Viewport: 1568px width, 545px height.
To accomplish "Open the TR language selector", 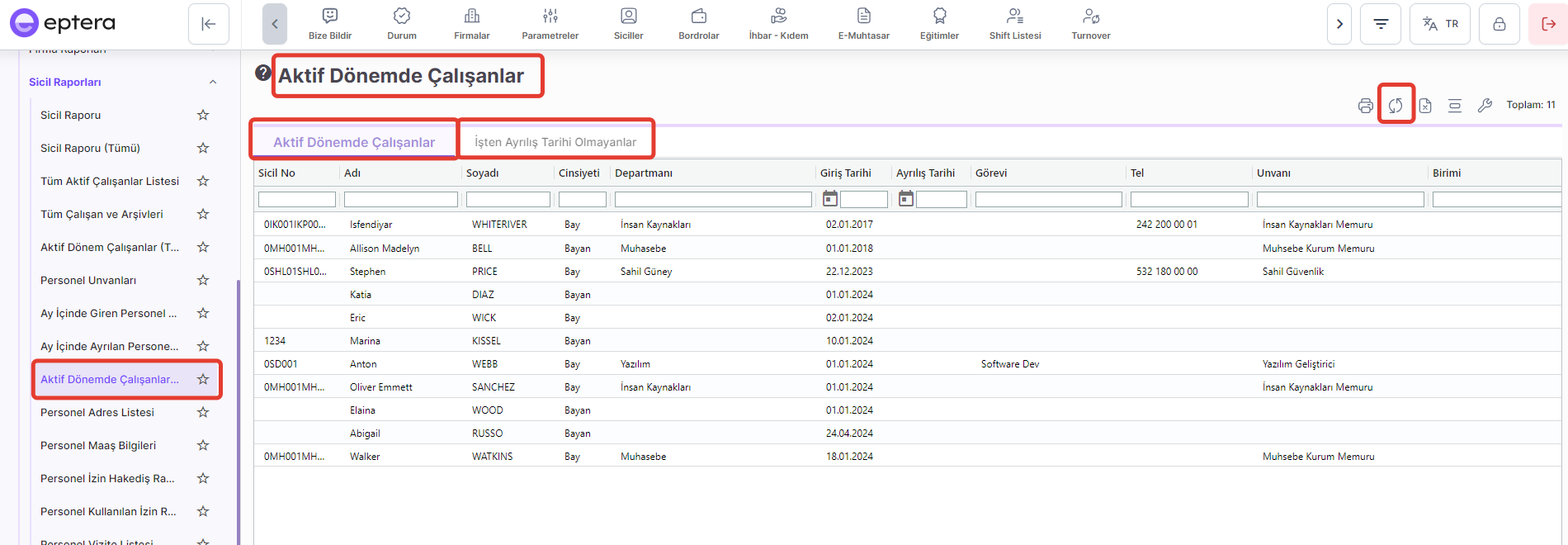I will [1440, 24].
